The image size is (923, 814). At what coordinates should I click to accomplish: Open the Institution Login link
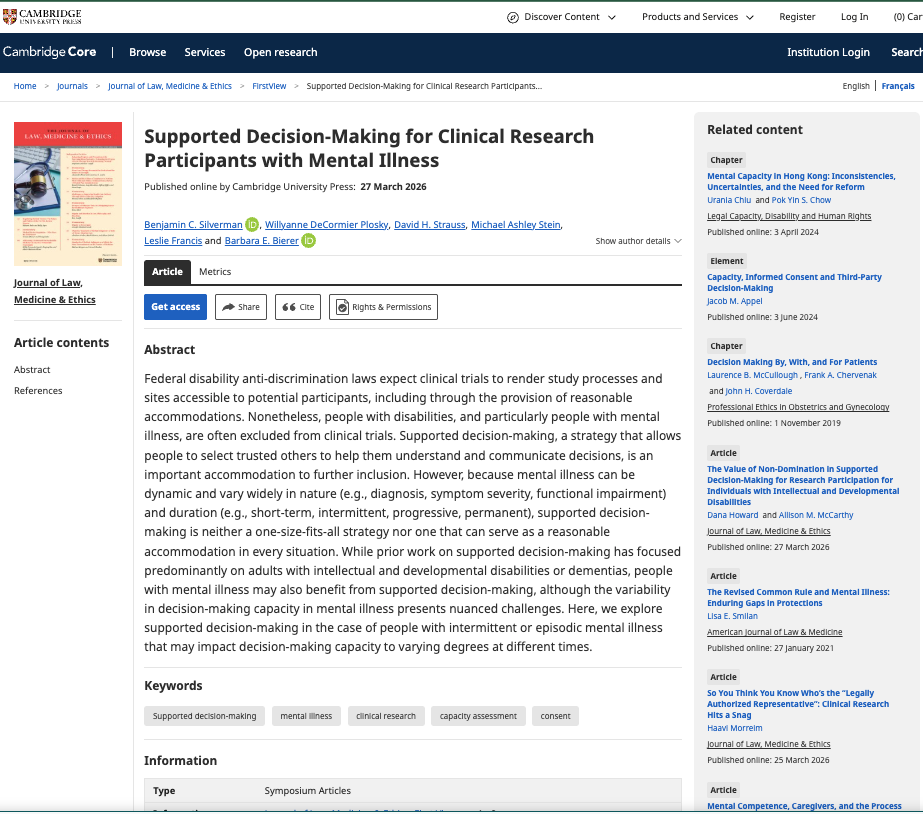click(828, 52)
